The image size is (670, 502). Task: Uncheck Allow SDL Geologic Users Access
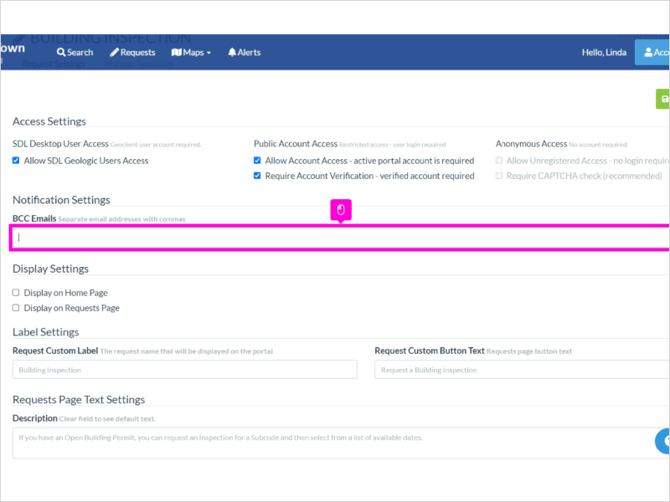coord(16,161)
